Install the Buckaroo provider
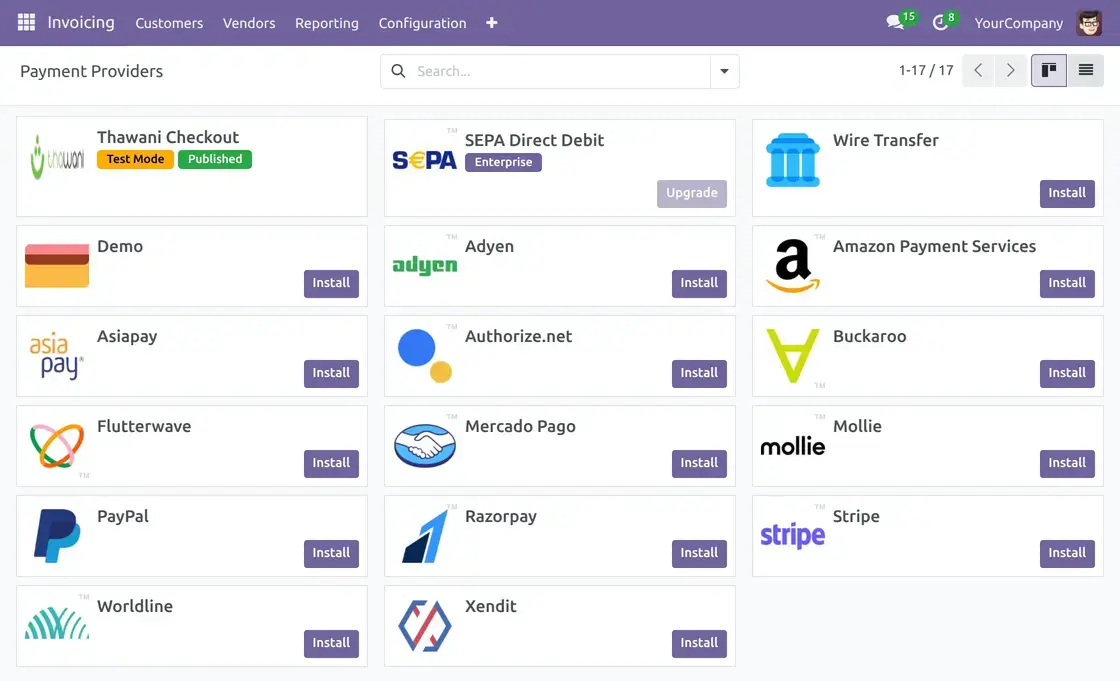Image resolution: width=1120 pixels, height=681 pixels. 1066,373
